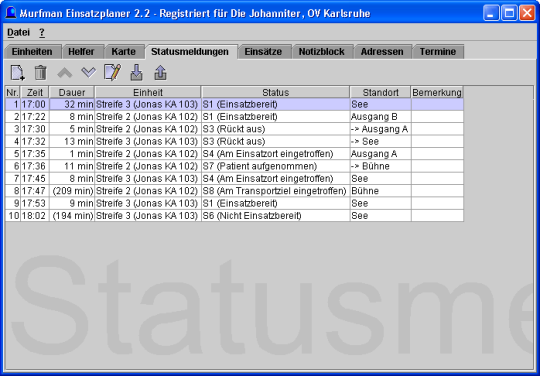Click the (209 min) duration cell

coord(72,191)
